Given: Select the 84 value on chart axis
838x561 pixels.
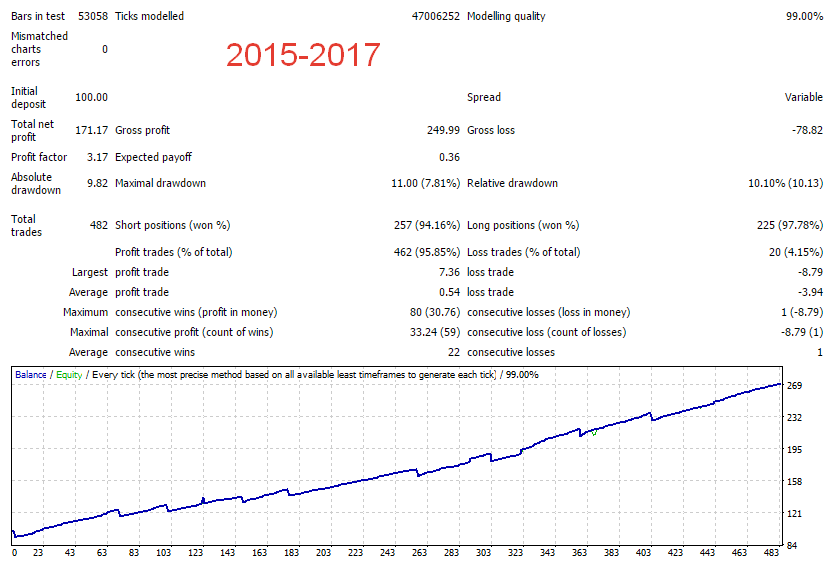Looking at the screenshot, I should point(792,546).
